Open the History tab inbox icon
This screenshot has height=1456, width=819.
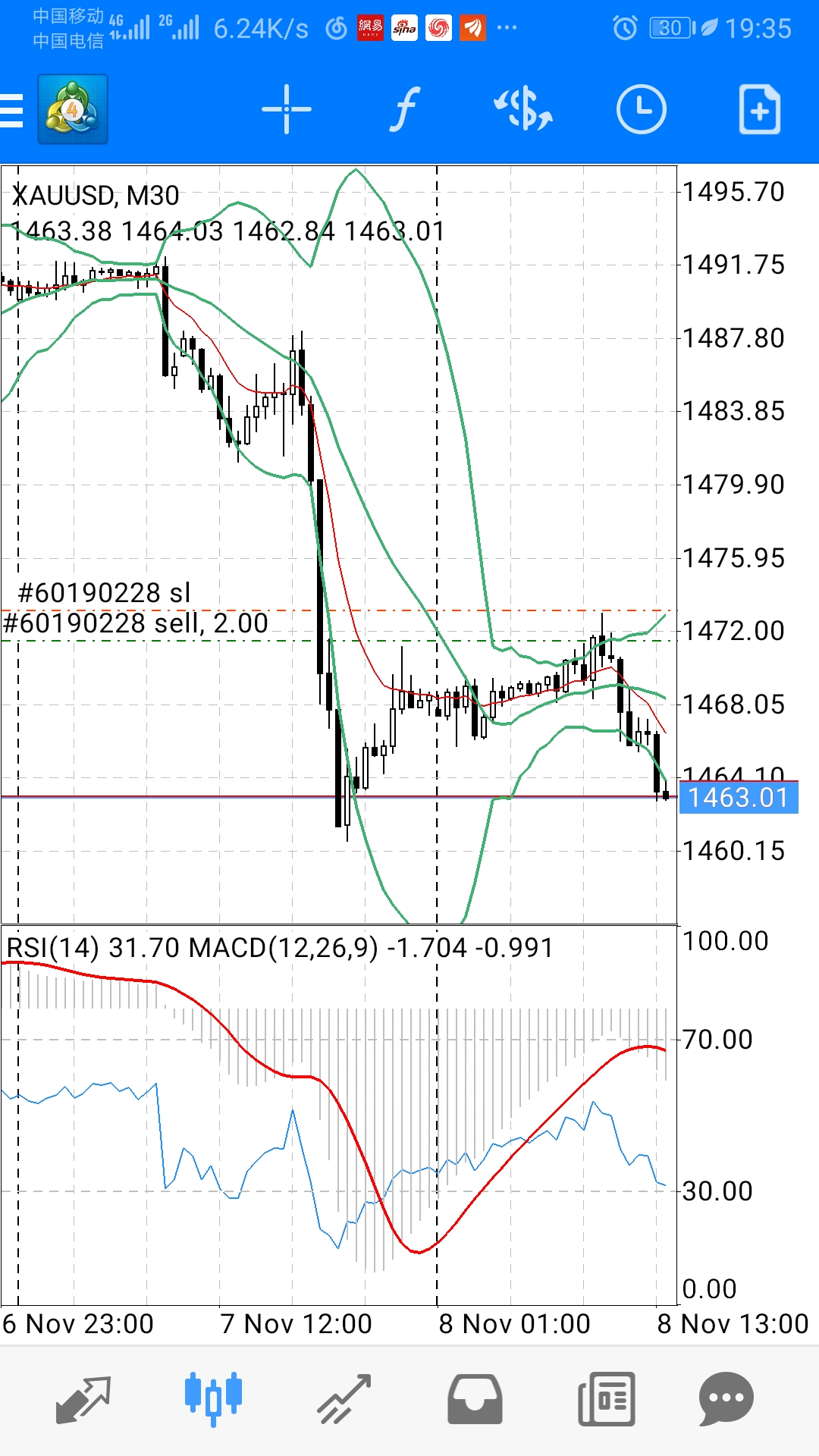pos(475,1399)
